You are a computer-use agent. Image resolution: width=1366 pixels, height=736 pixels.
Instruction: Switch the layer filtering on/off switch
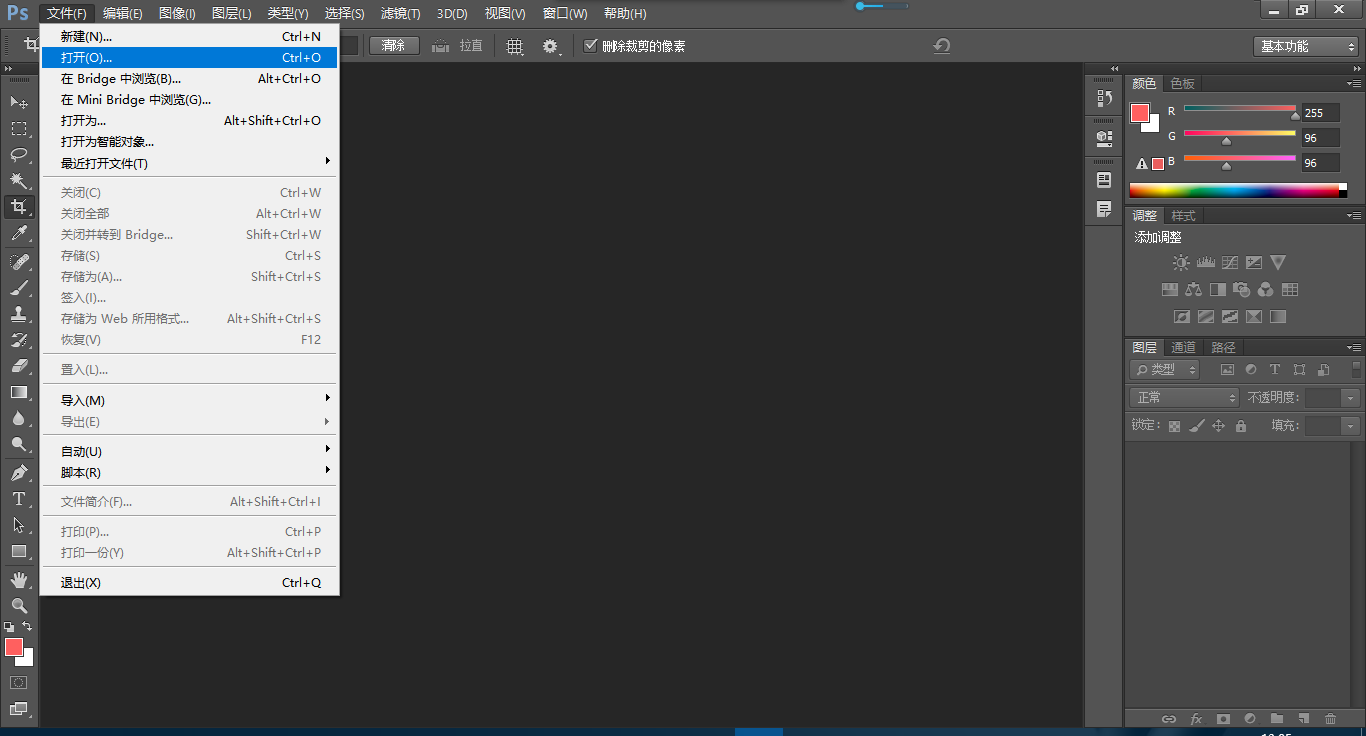tap(1356, 370)
